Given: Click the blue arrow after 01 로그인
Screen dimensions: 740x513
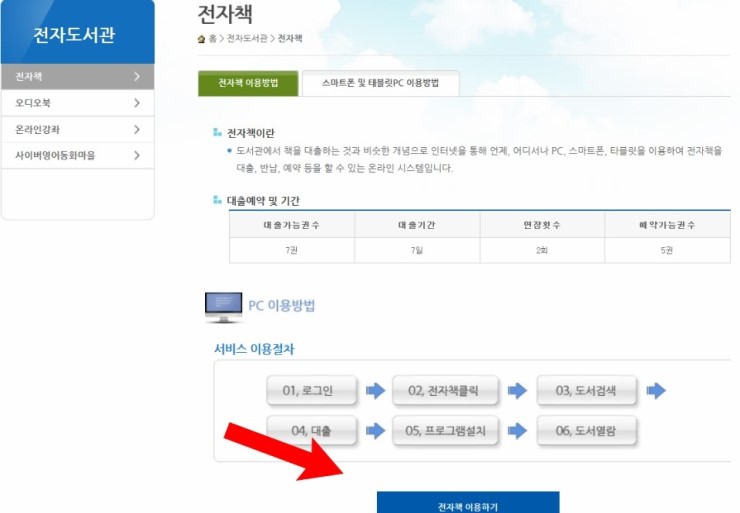Looking at the screenshot, I should 375,391.
